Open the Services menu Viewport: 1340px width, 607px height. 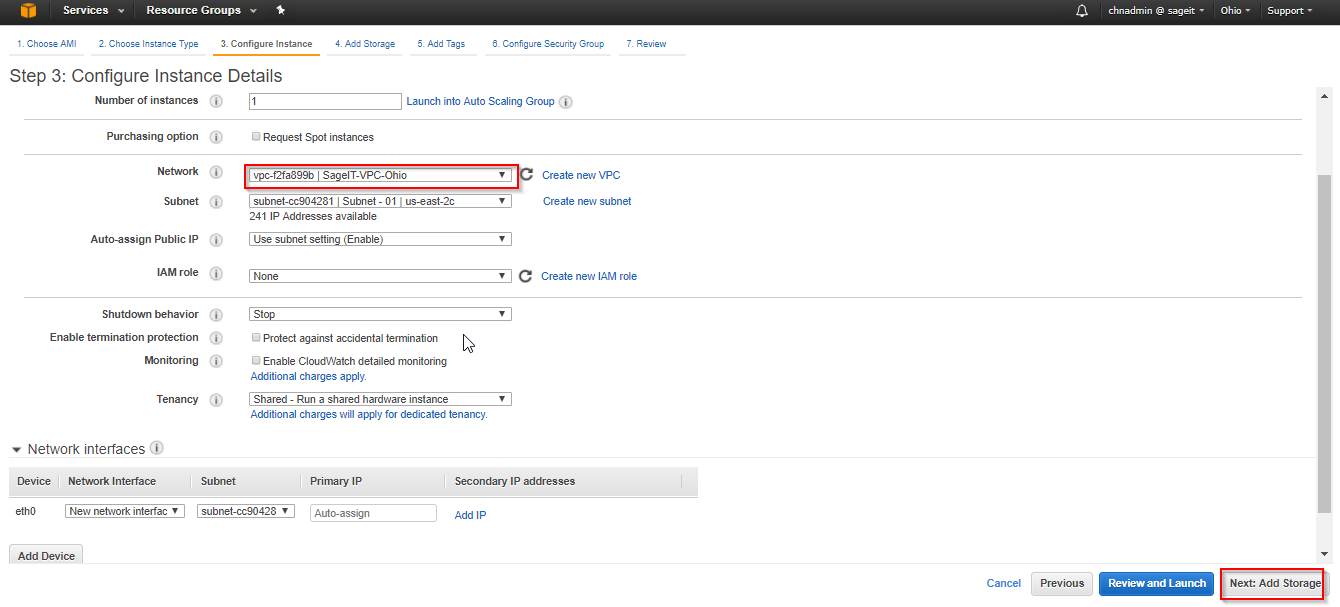pyautogui.click(x=93, y=11)
